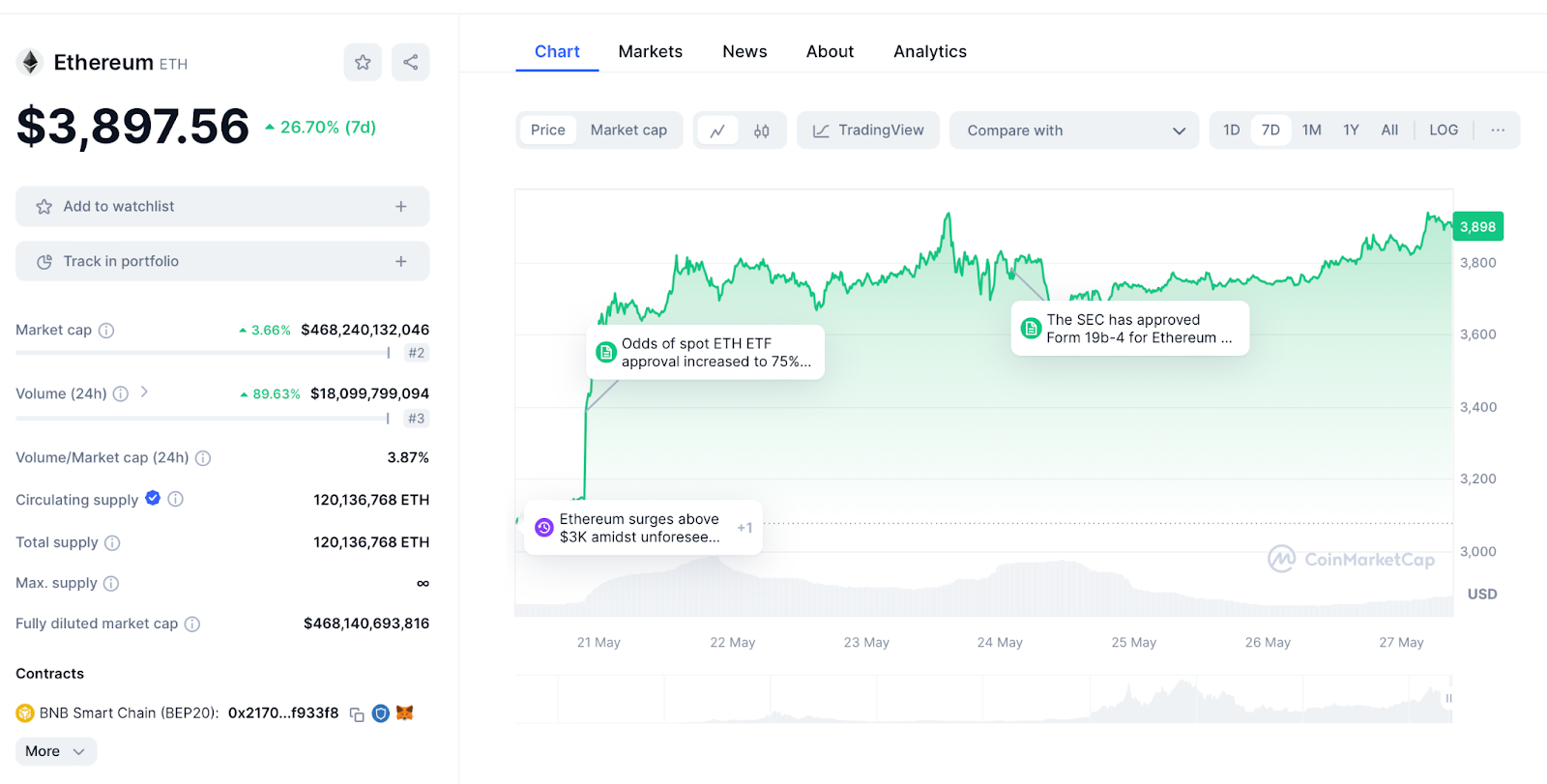Switch chart to Price view
The width and height of the screenshot is (1547, 784).
548,131
